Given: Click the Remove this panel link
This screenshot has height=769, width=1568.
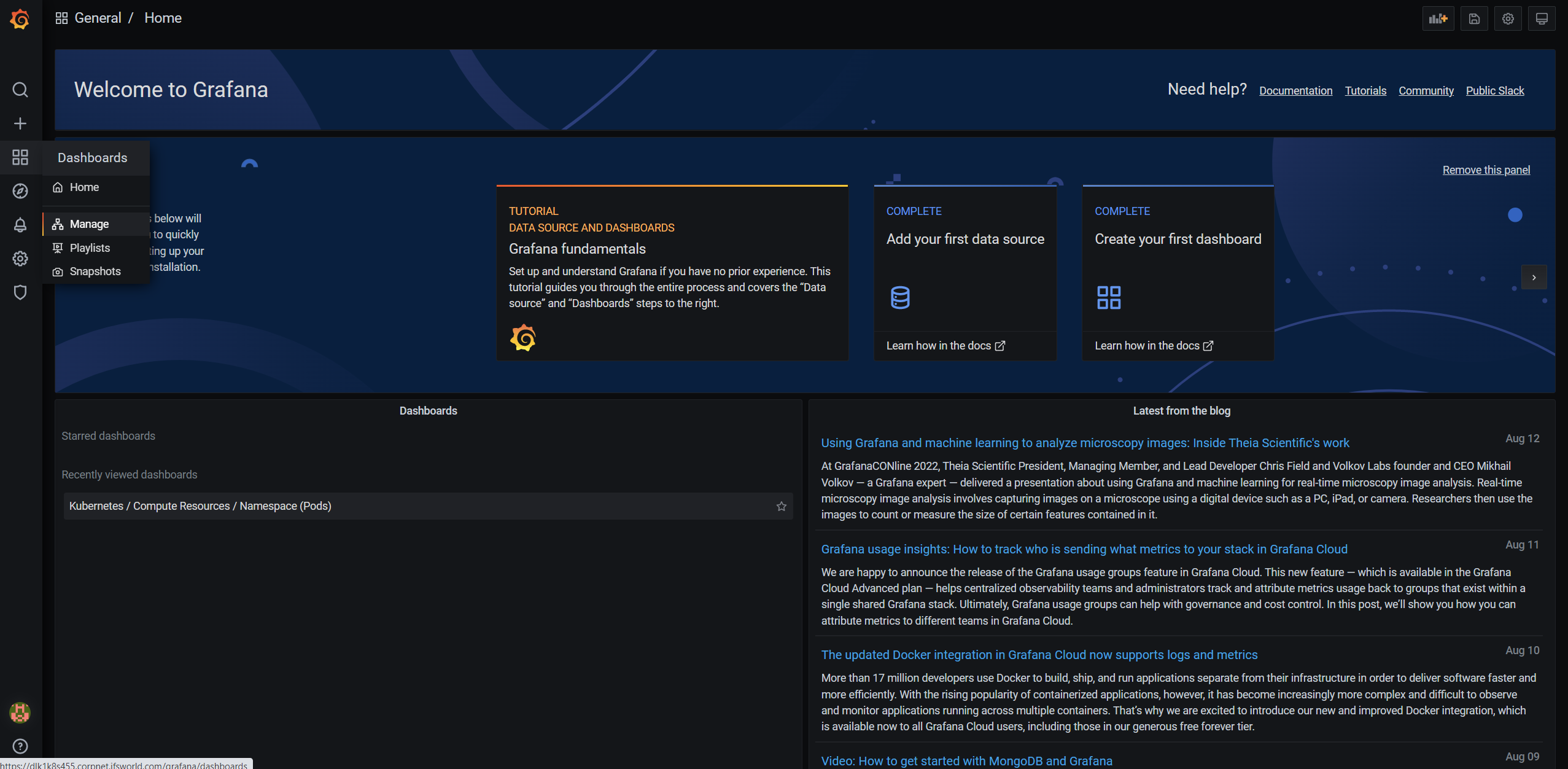Looking at the screenshot, I should [x=1486, y=170].
